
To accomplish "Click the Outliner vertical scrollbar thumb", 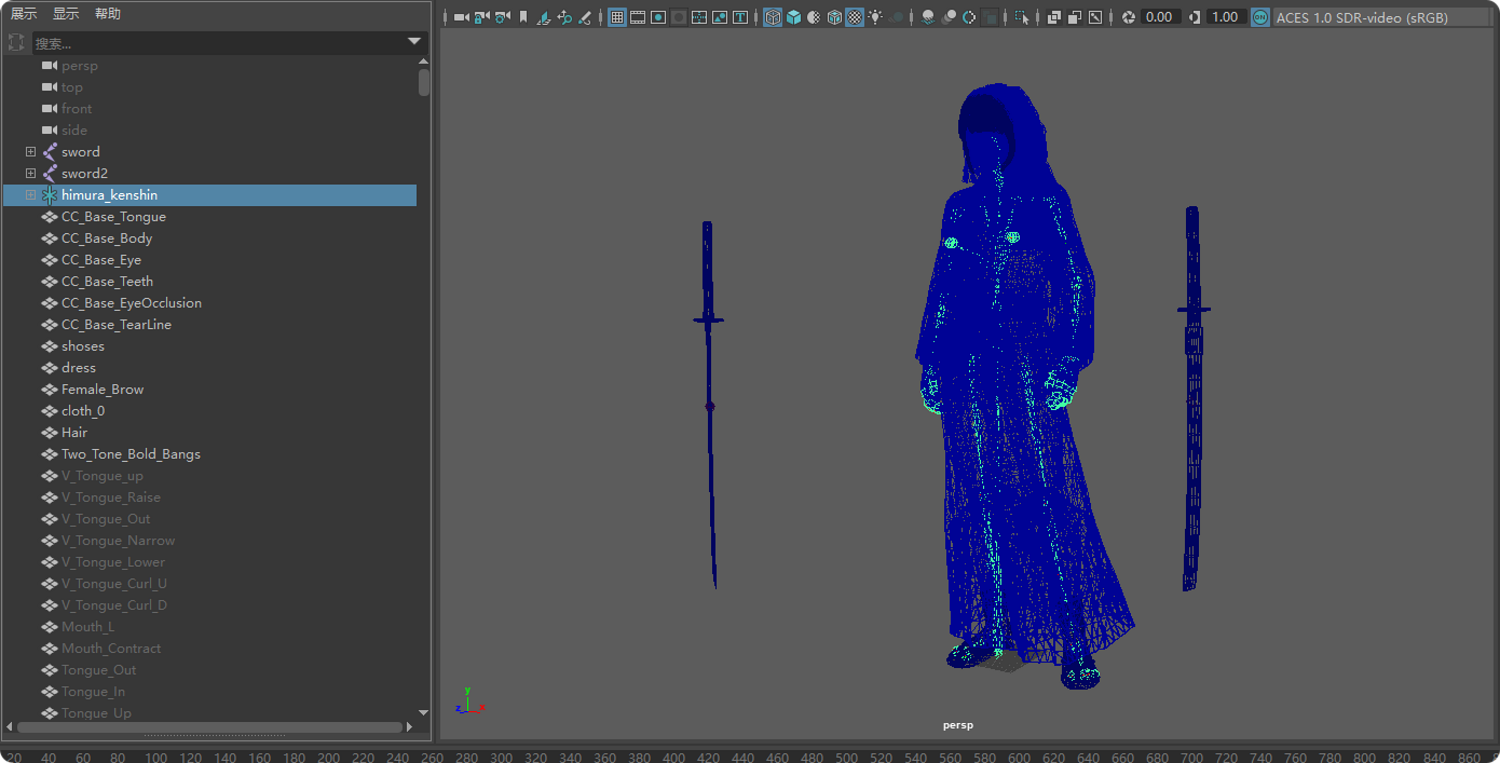I will [x=424, y=83].
